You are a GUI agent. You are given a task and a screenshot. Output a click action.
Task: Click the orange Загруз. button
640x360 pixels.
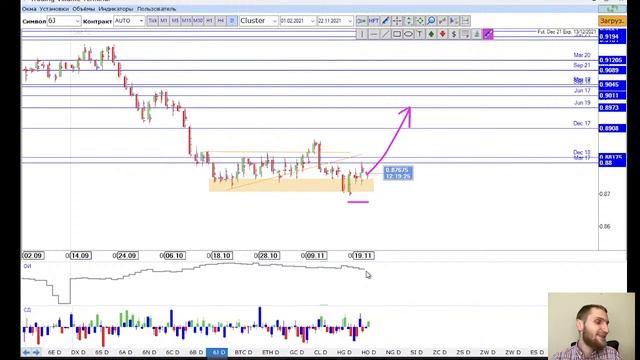(x=612, y=20)
